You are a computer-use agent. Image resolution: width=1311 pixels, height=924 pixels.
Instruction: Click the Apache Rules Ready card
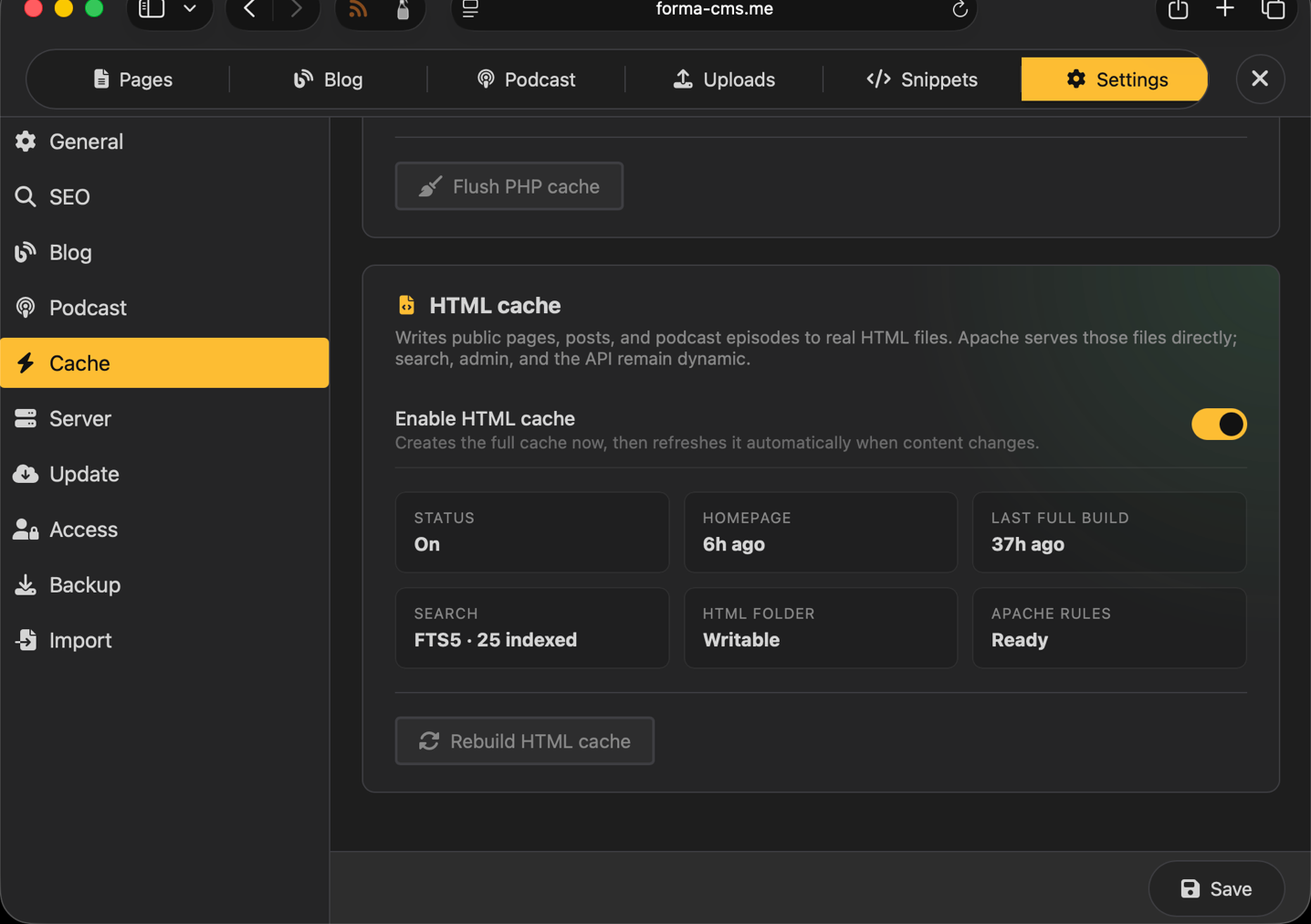coord(1109,627)
